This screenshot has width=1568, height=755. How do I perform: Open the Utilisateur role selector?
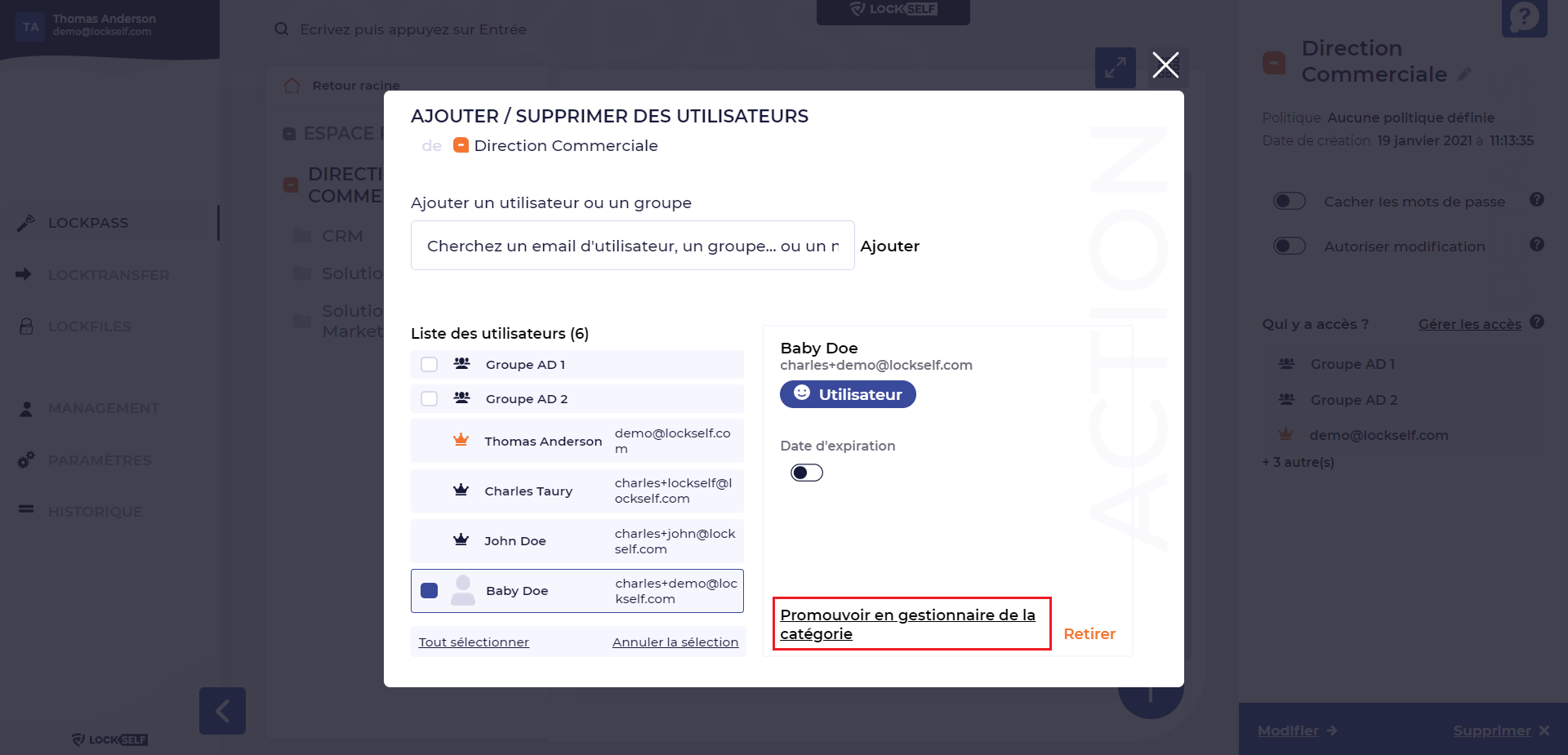848,394
